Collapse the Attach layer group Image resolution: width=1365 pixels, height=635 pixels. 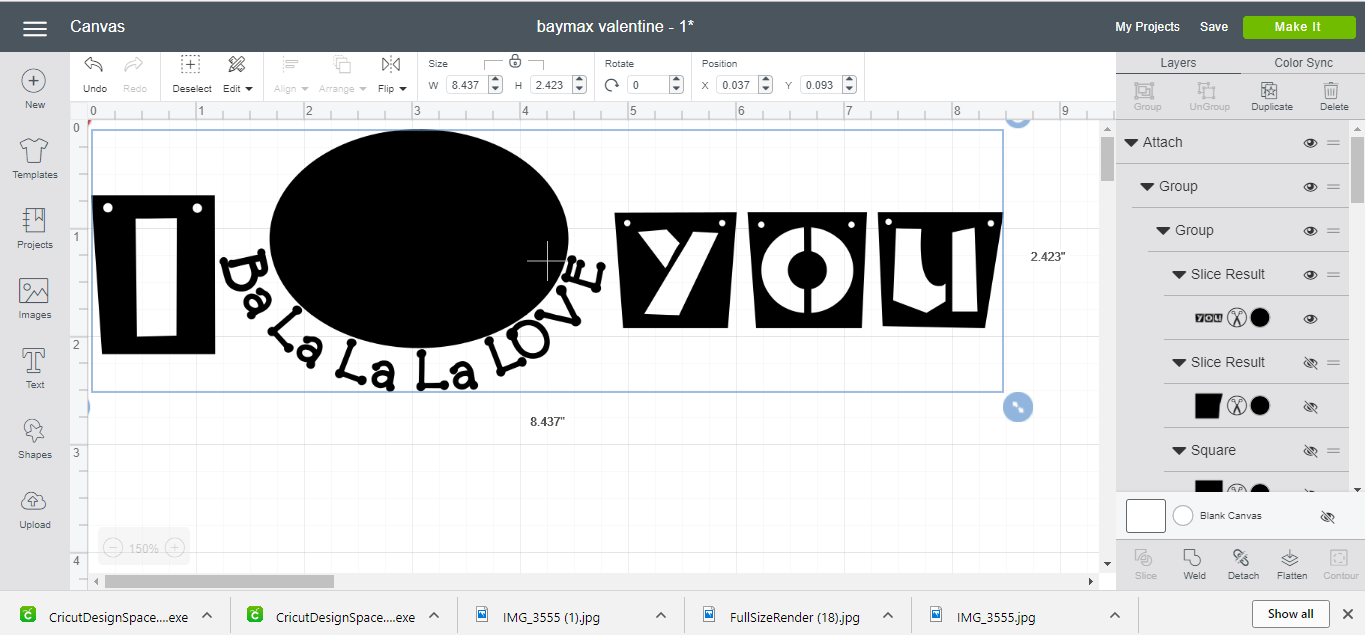point(1132,143)
